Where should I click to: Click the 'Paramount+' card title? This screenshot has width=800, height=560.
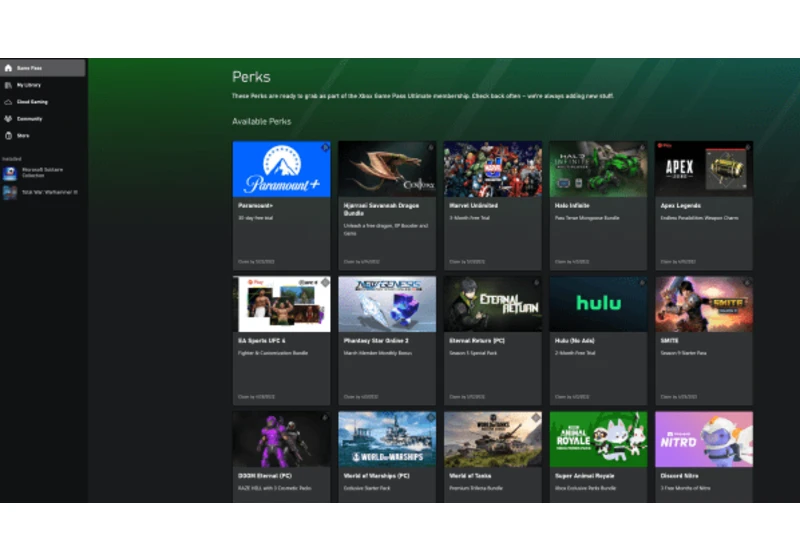coord(256,206)
